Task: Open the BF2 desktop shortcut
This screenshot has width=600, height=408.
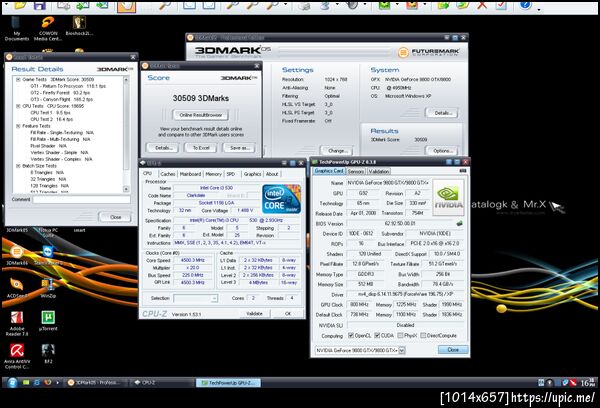Action: click(48, 353)
